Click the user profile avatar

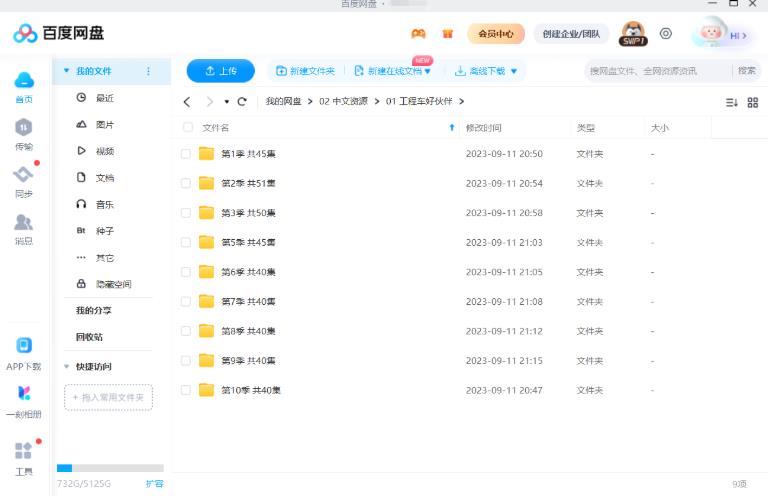click(711, 32)
